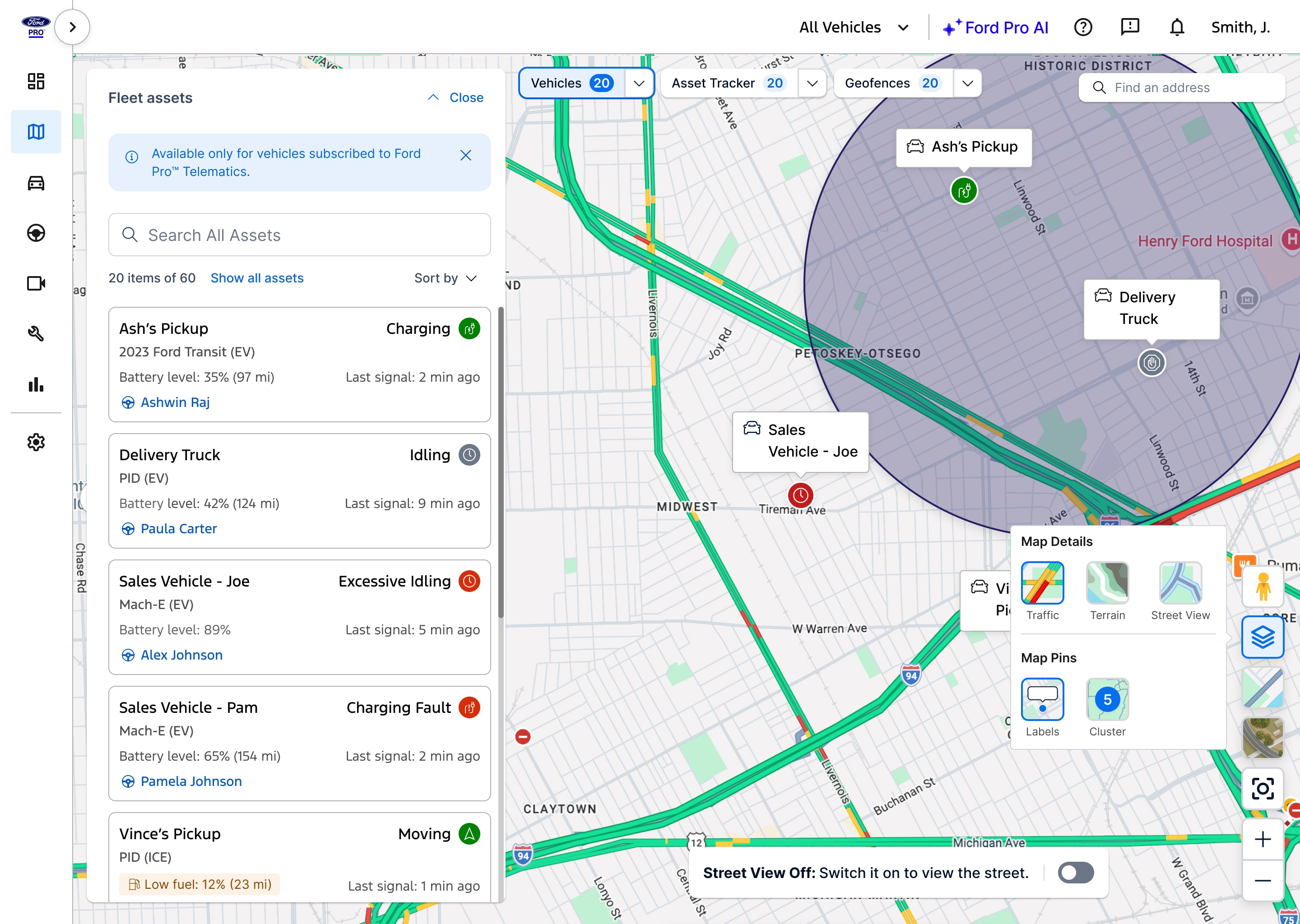
Task: Click the 20 items of 60 count text
Action: [x=152, y=278]
